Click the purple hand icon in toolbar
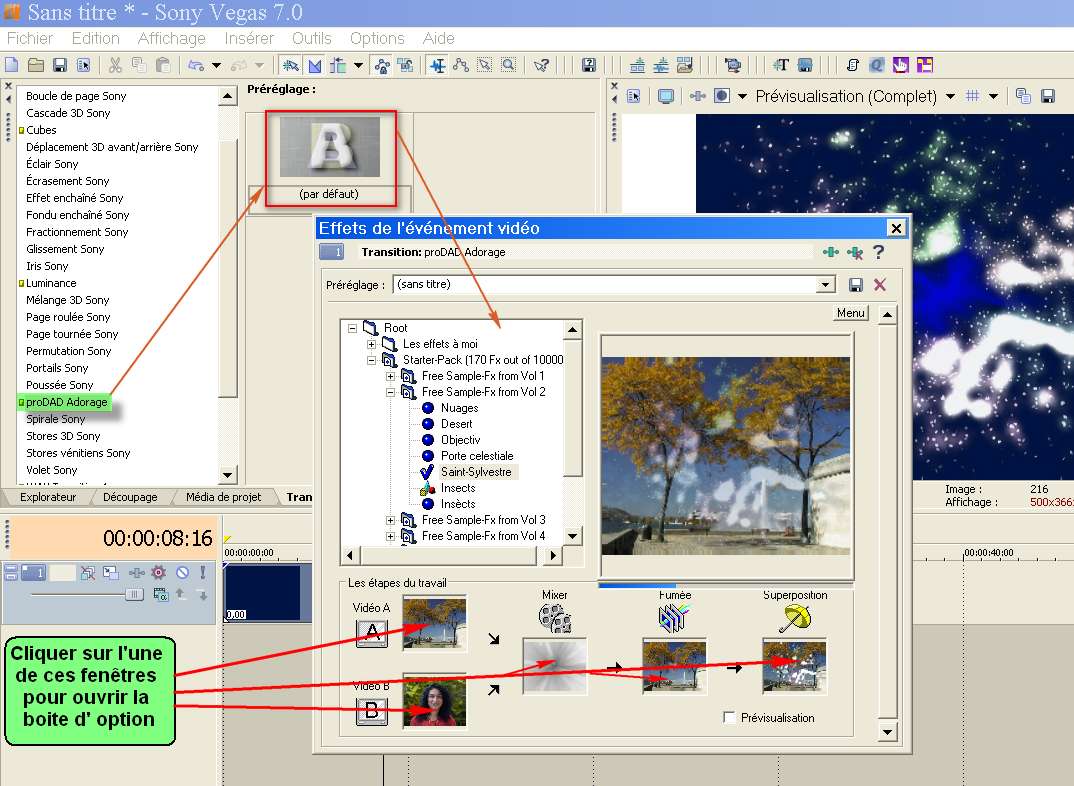The width and height of the screenshot is (1074, 786). (x=900, y=65)
